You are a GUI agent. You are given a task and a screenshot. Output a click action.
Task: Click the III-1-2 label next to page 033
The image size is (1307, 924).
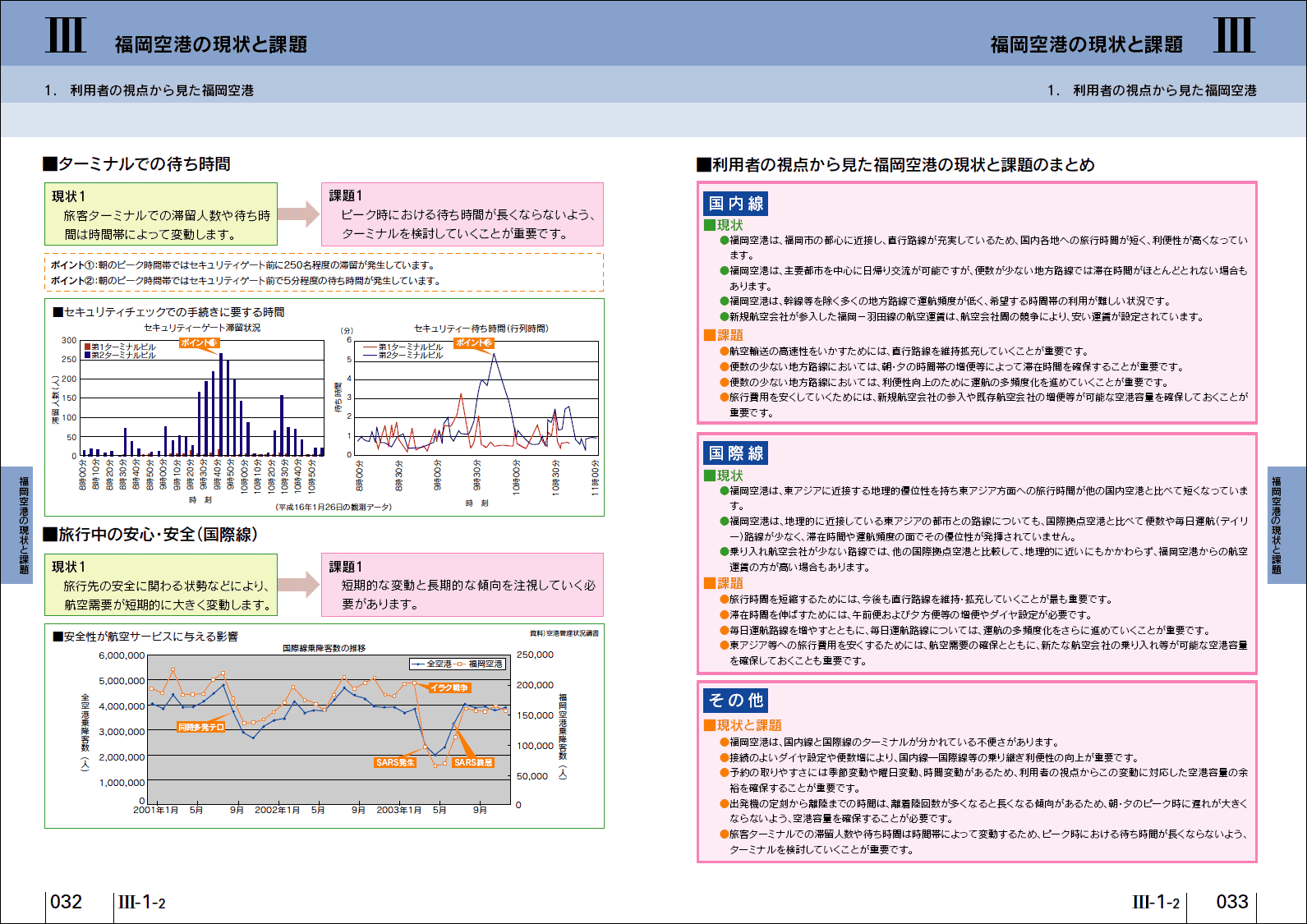1156,903
